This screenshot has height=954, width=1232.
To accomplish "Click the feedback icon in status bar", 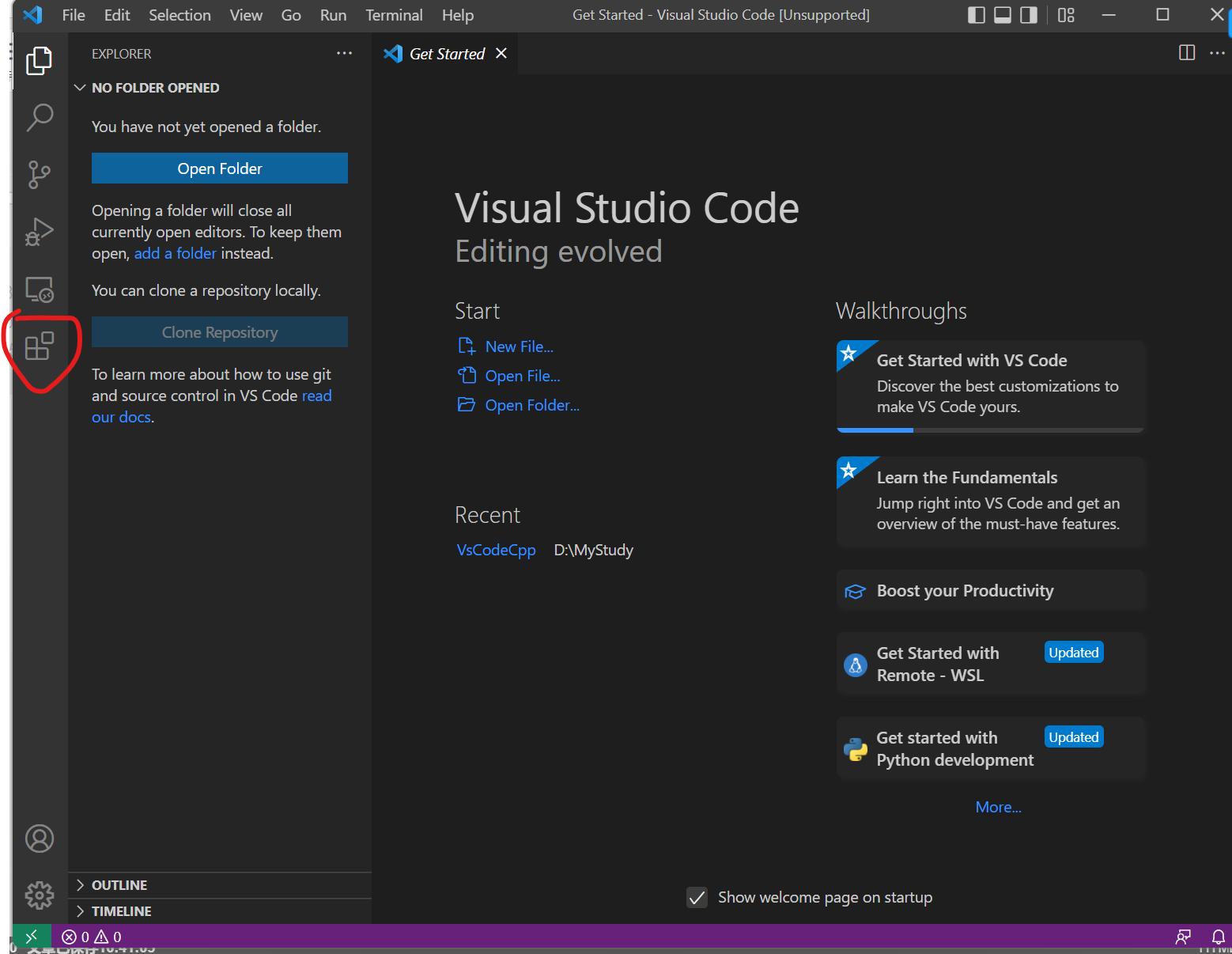I will click(x=1183, y=937).
